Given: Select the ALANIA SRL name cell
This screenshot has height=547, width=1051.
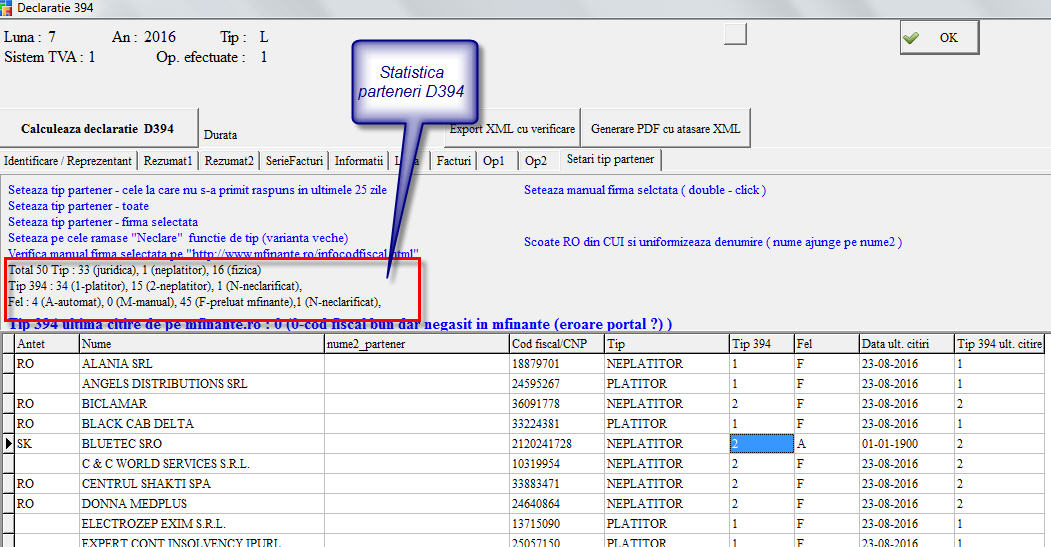Looking at the screenshot, I should [200, 364].
